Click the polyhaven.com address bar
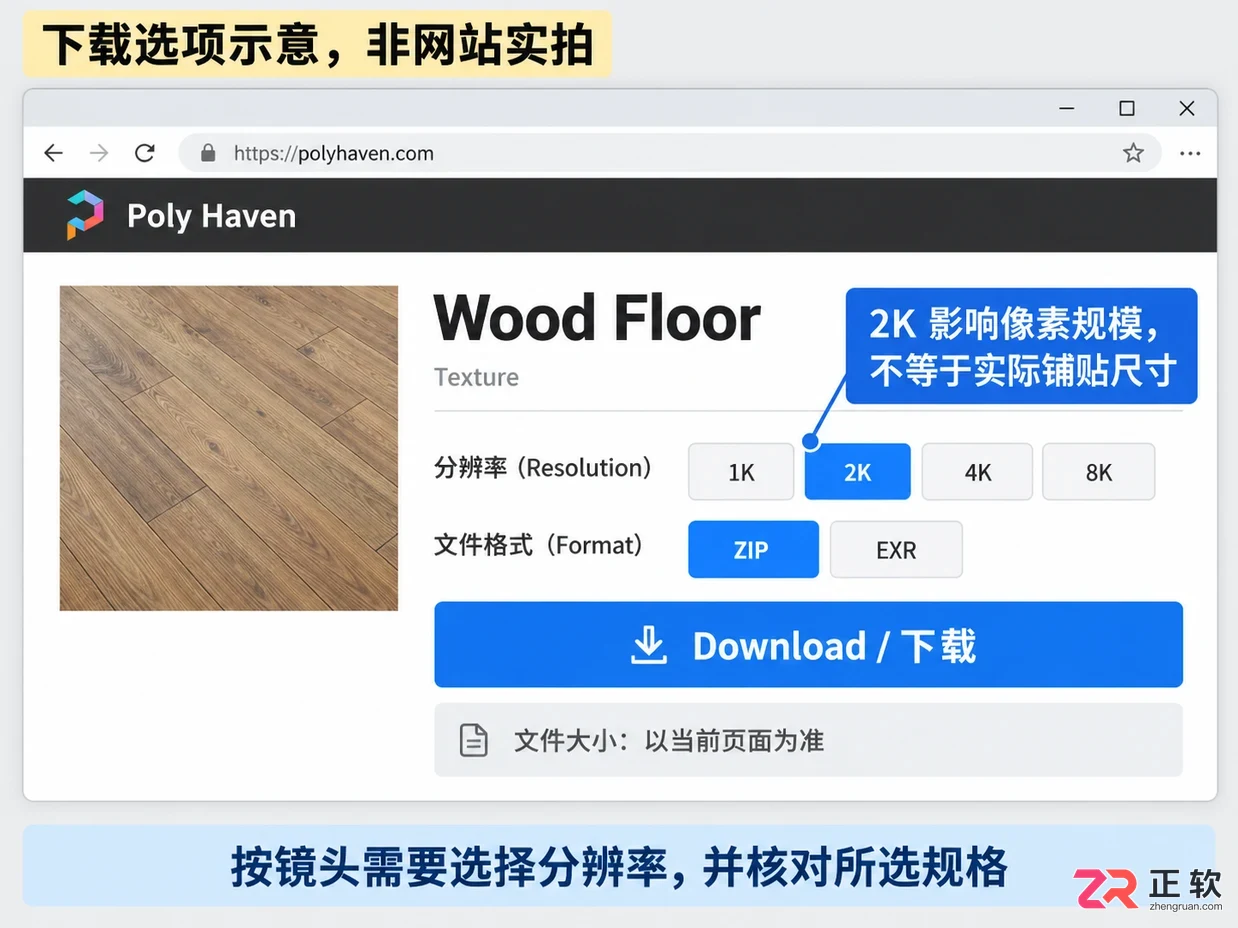 pos(669,153)
